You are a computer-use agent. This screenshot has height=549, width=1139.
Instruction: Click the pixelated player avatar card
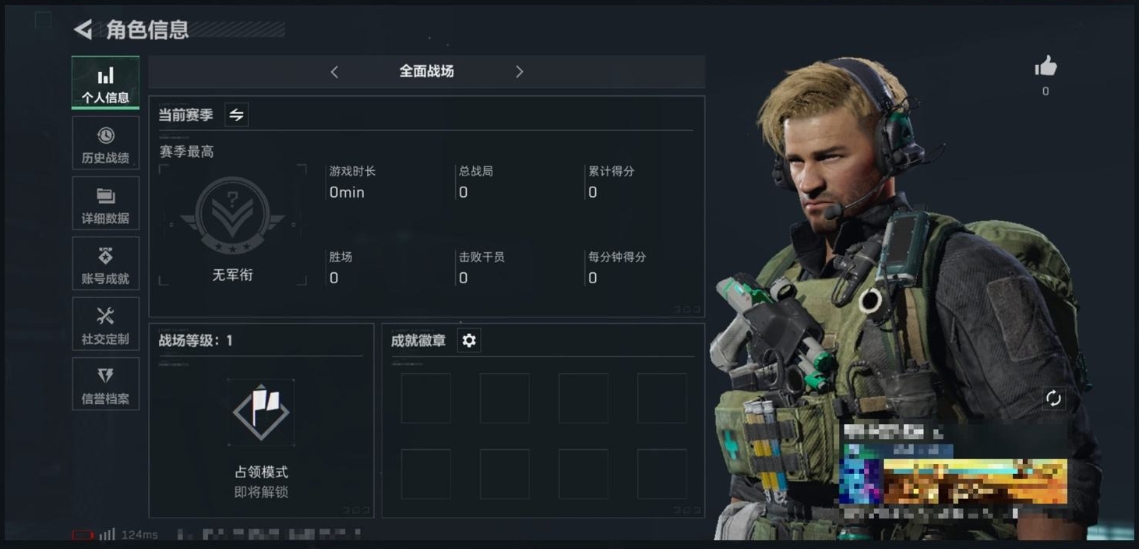(954, 472)
